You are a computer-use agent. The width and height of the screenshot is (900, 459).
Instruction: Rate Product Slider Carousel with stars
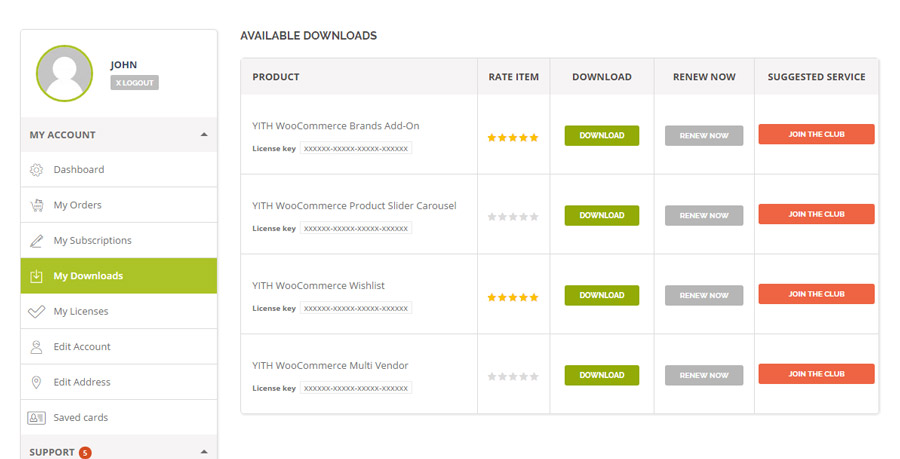tap(513, 217)
